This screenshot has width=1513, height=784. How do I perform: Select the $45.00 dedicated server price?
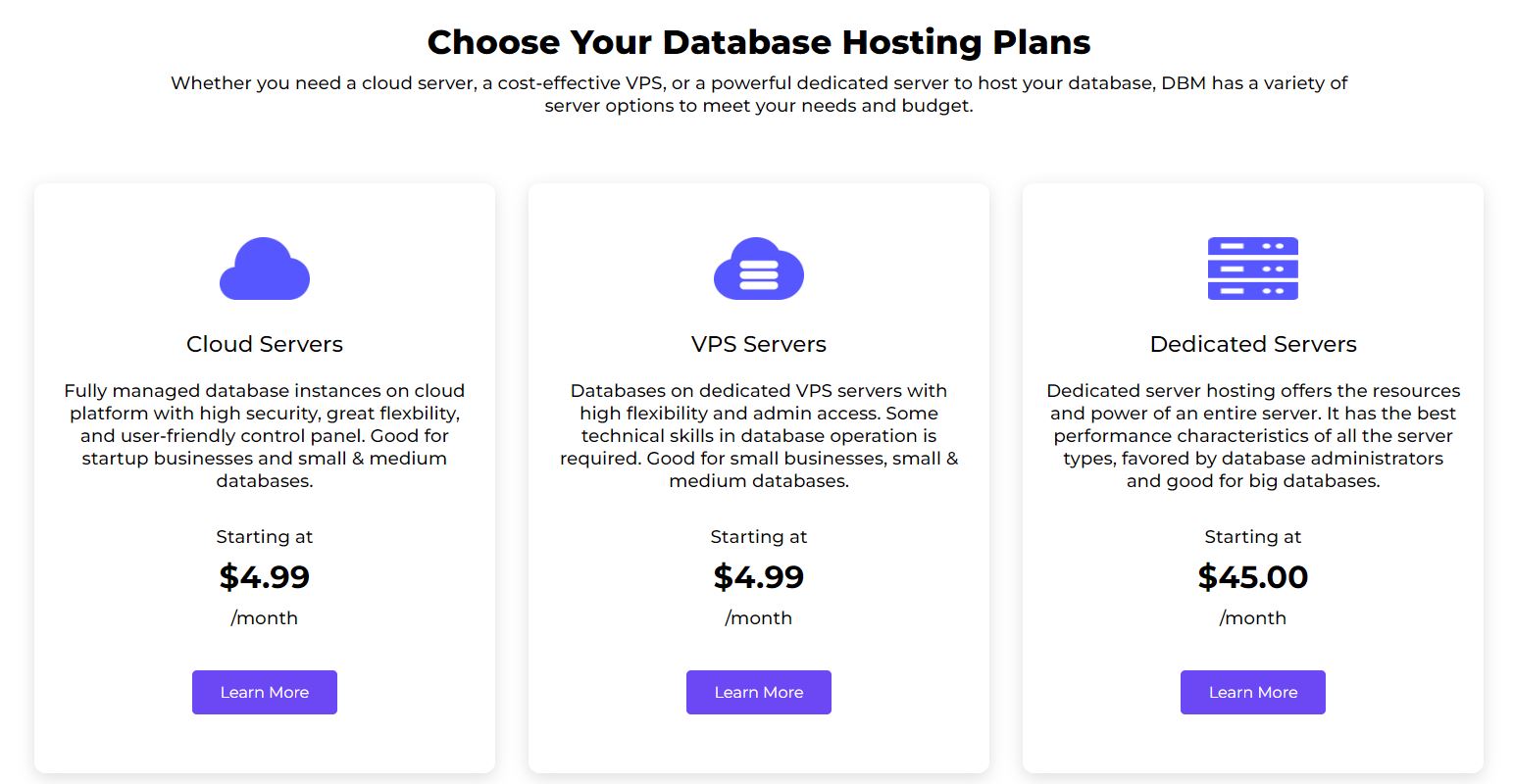coord(1253,576)
